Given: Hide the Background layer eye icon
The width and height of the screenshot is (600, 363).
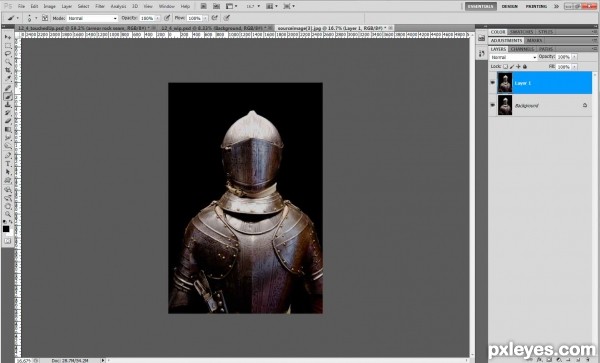Looking at the screenshot, I should tap(493, 105).
